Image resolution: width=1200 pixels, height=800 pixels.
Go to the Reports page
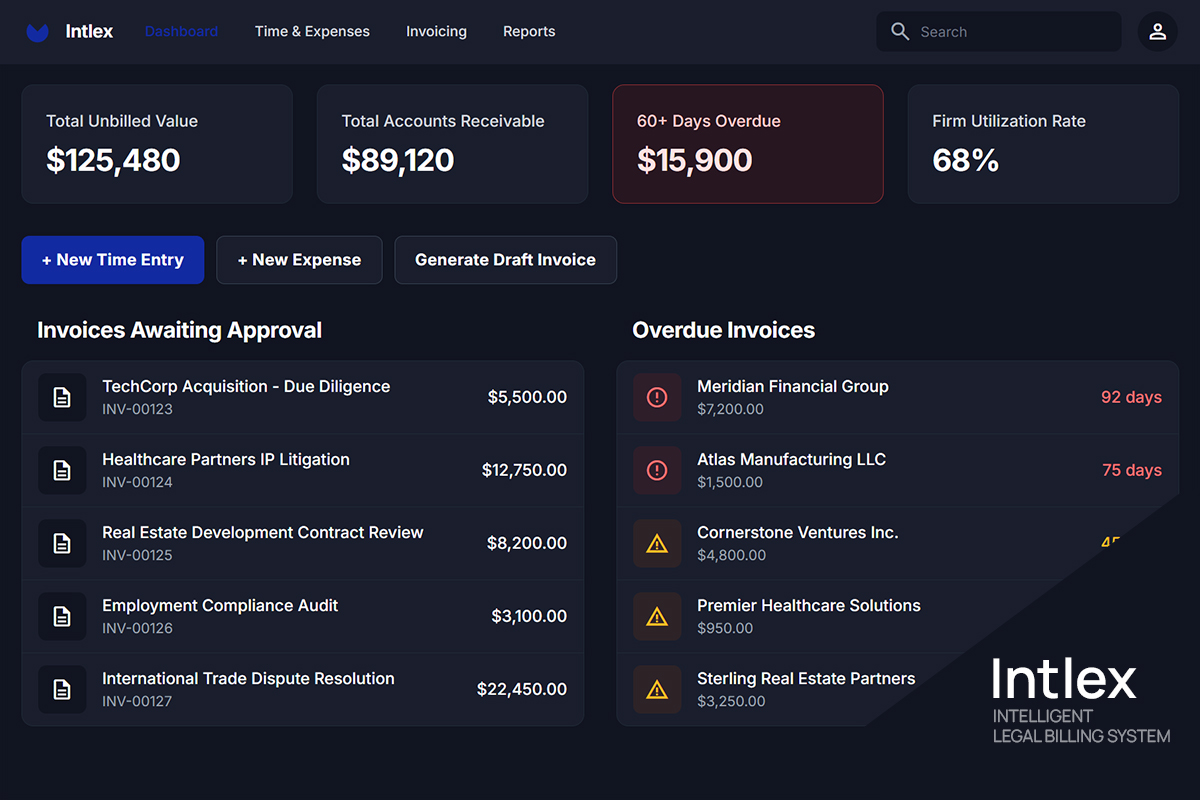(x=529, y=31)
